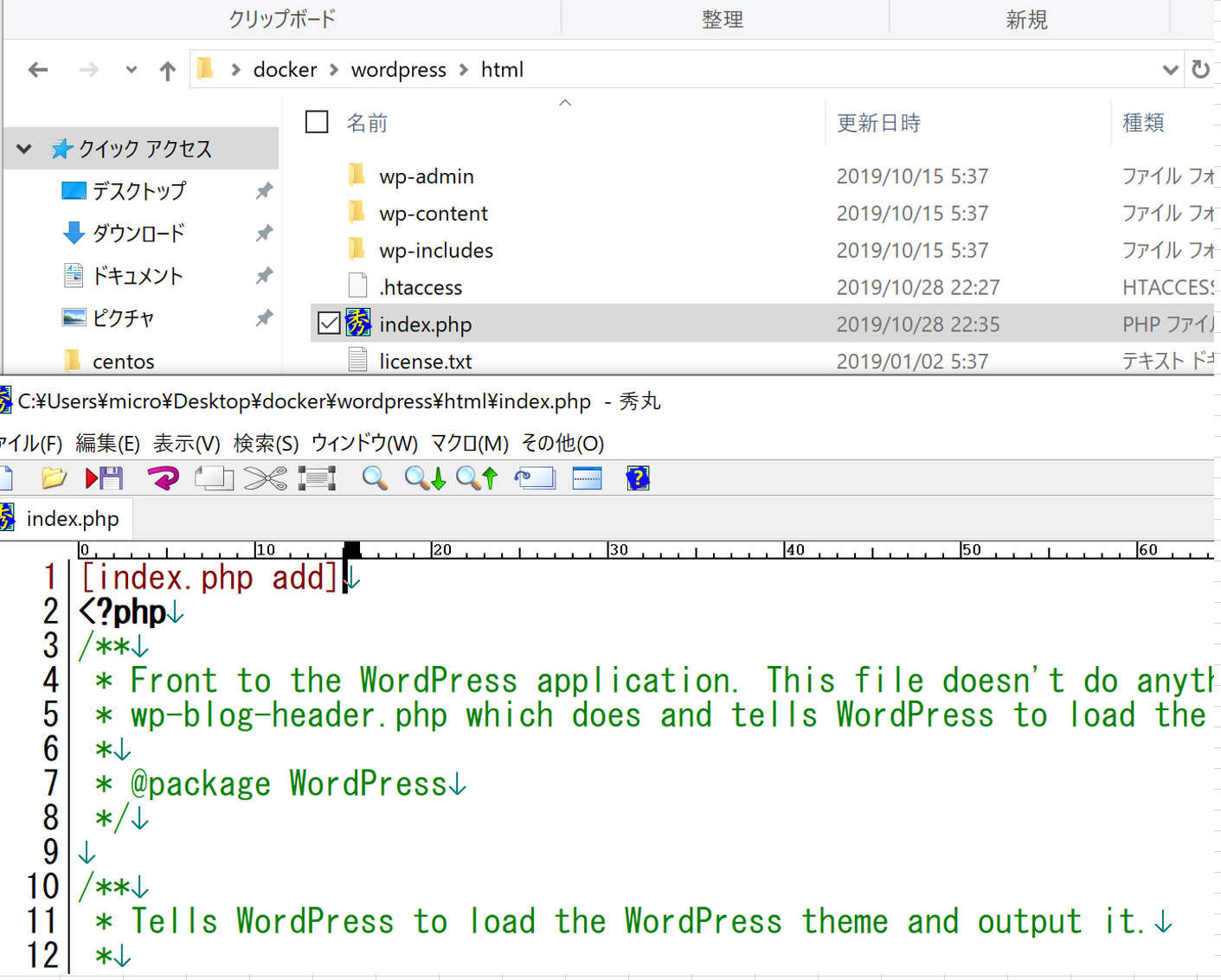Select the wp-includes folder
The width and height of the screenshot is (1221, 980).
coord(435,250)
